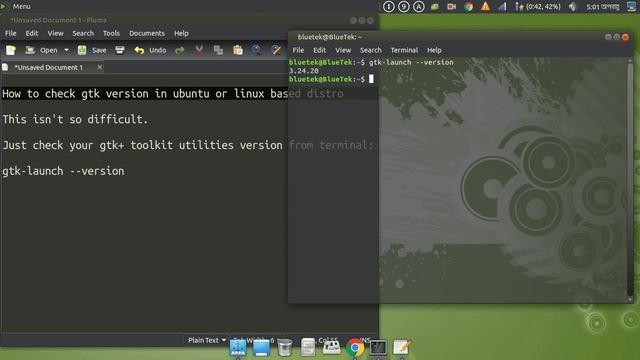This screenshot has height=360, width=640.
Task: Click the volume speaker tray icon
Action: pos(573,7)
